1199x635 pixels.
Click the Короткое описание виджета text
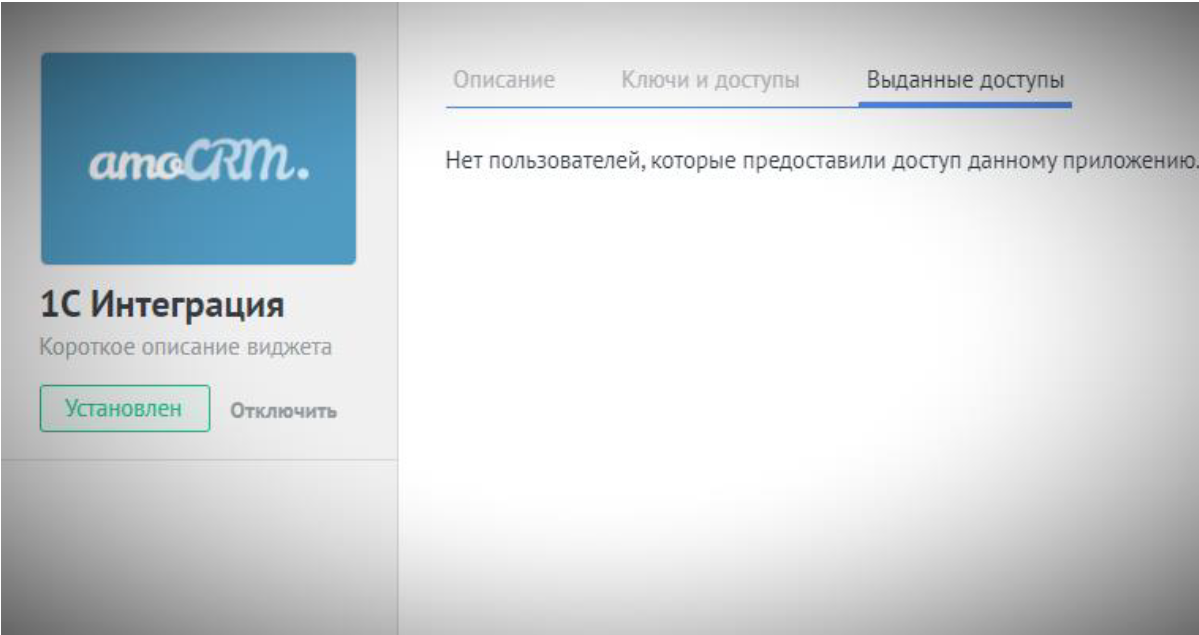pos(186,347)
